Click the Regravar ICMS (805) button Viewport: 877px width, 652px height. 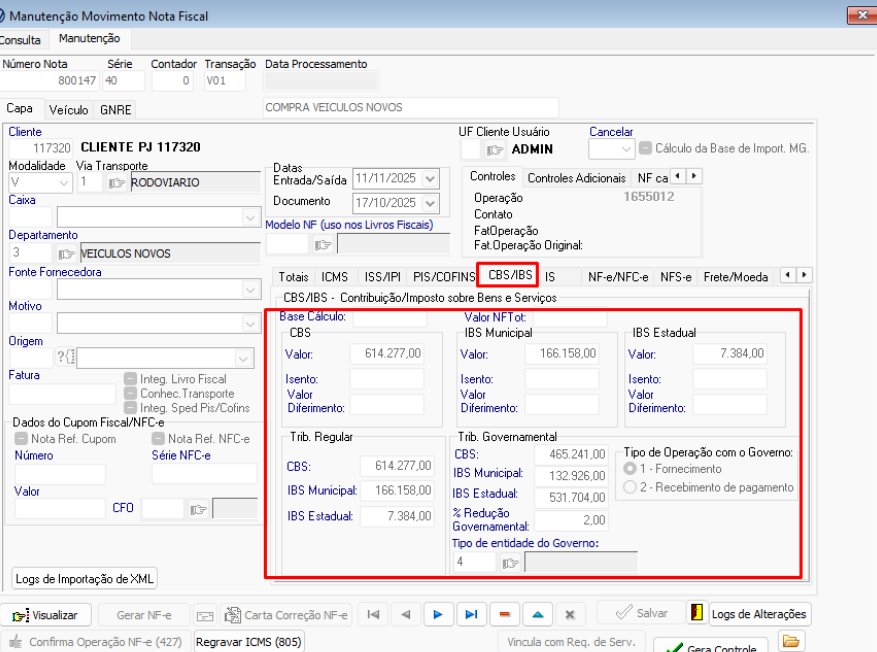point(248,642)
